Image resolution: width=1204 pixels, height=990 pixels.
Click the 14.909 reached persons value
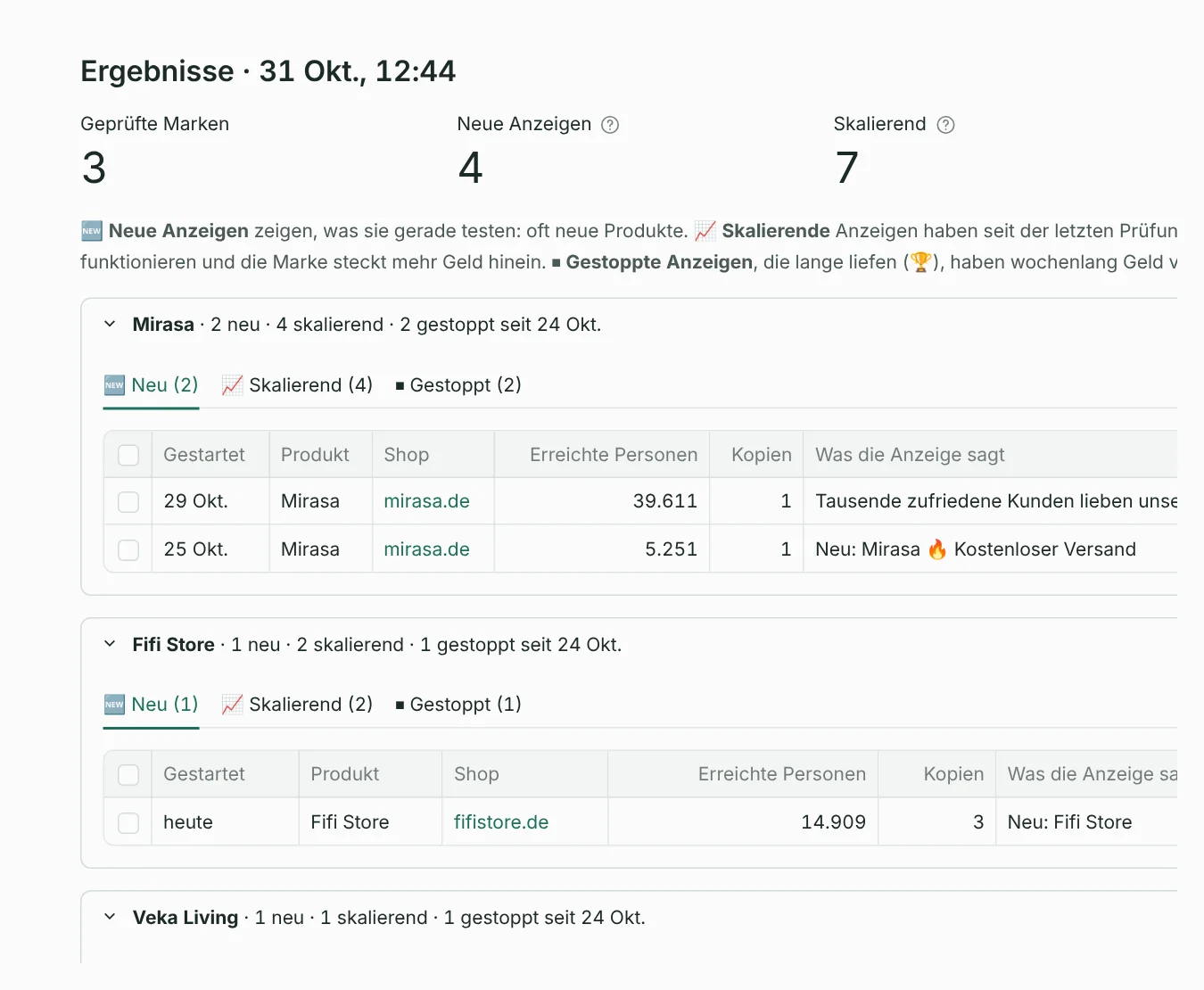(833, 822)
